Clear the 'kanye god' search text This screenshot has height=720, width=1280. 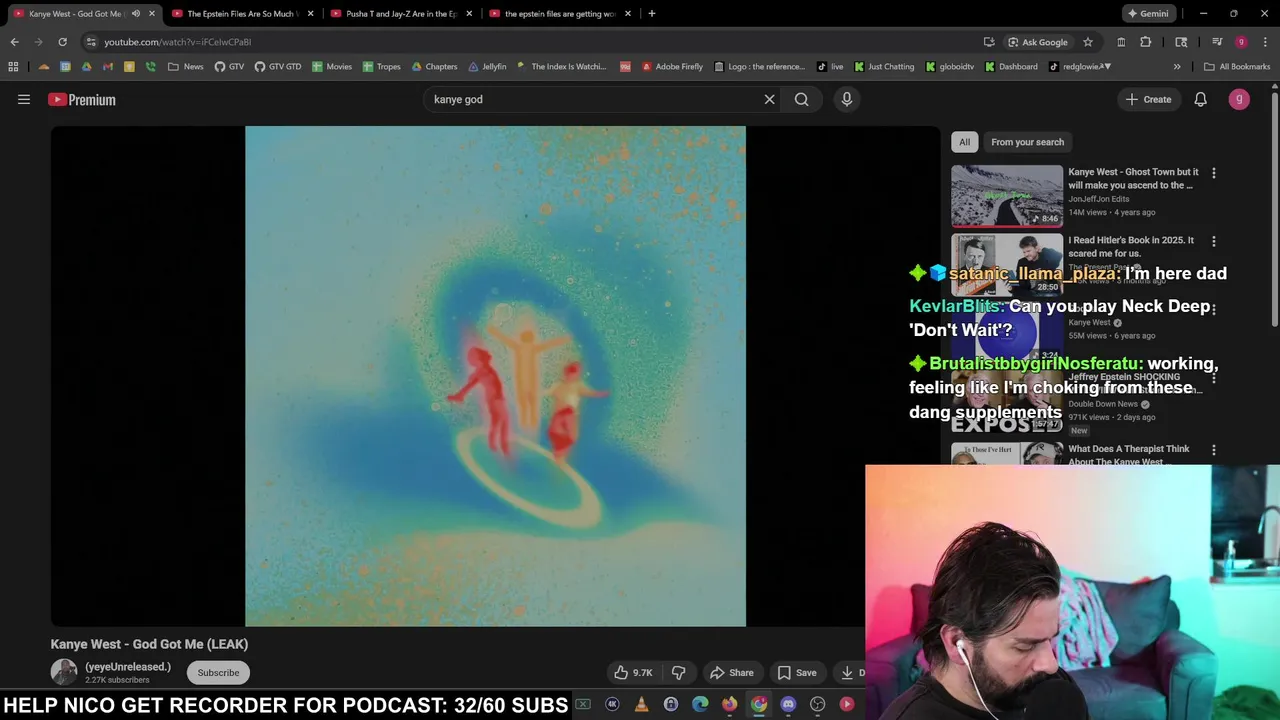click(769, 99)
